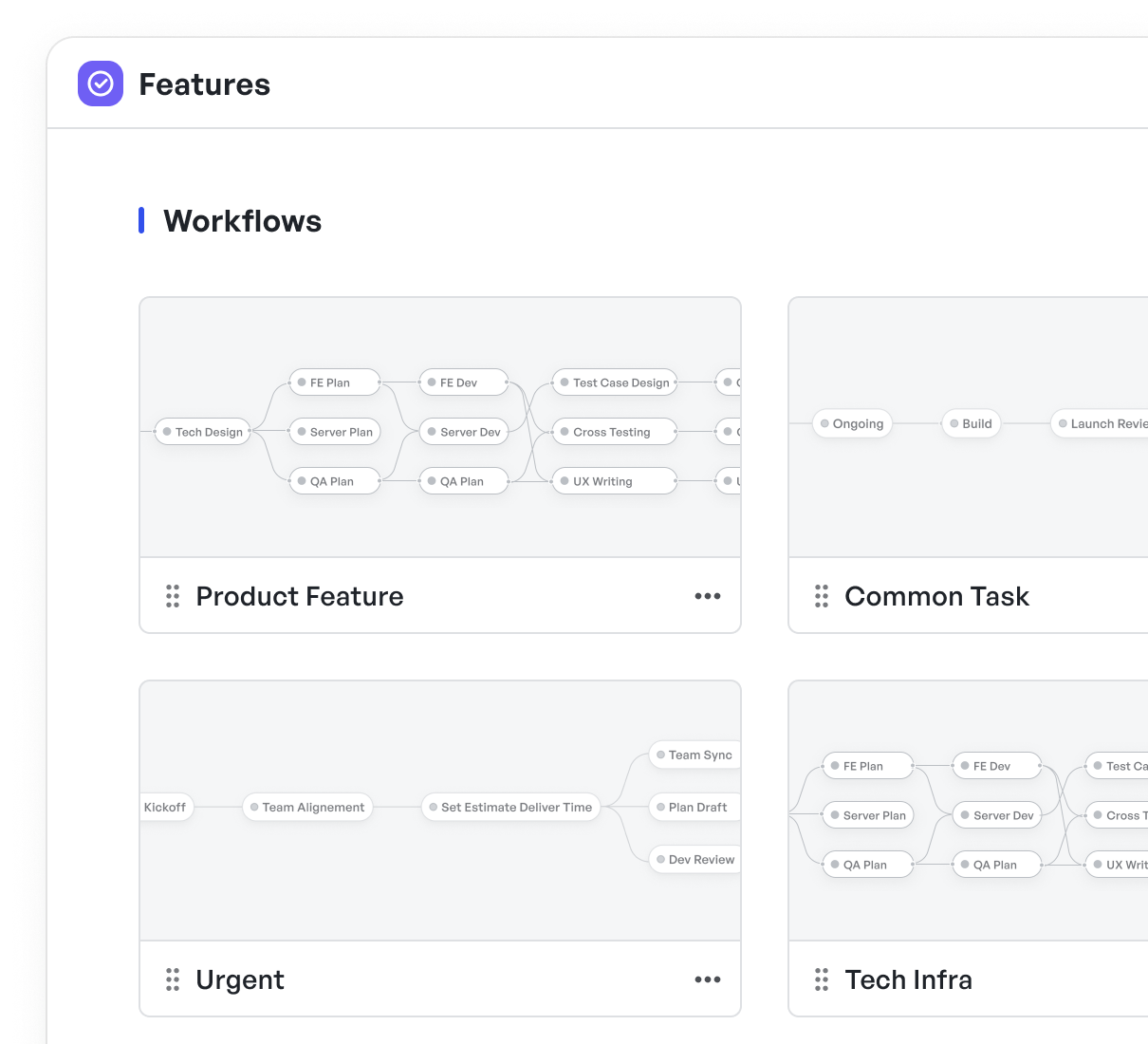Select the Build node in Common Task
Viewport: 1148px width, 1044px height.
pos(971,423)
